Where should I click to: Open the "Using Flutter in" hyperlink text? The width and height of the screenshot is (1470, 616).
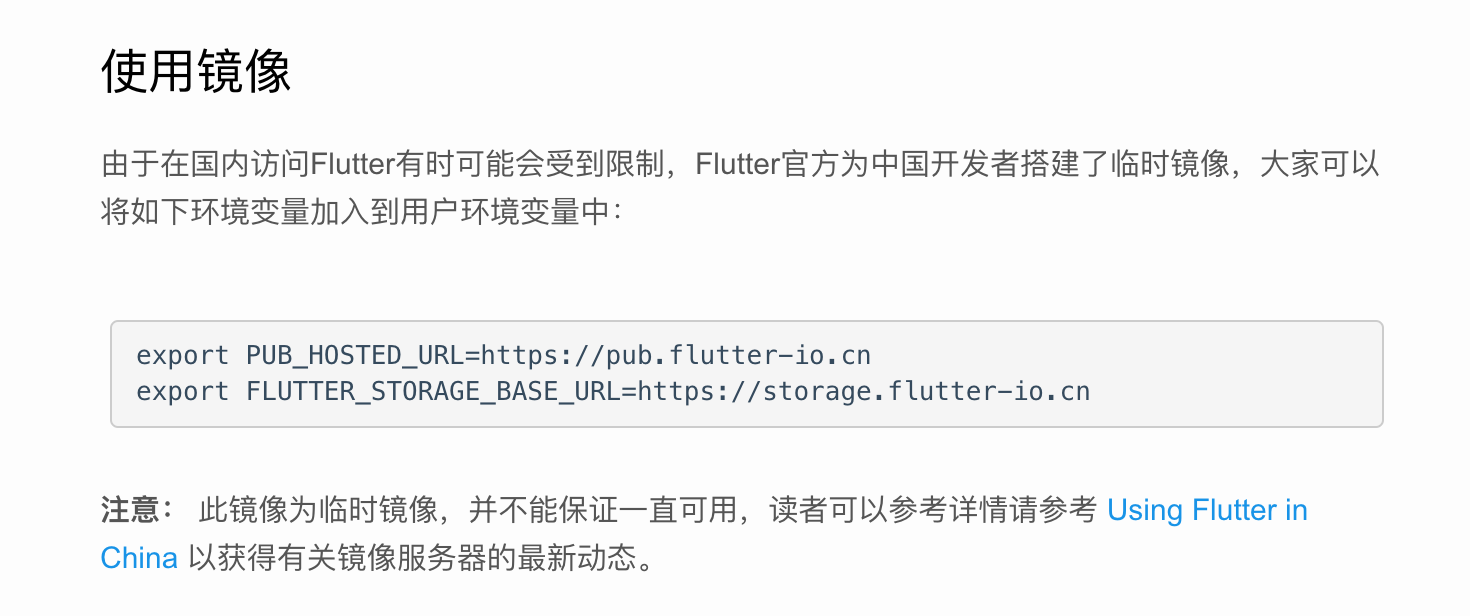tap(1207, 511)
